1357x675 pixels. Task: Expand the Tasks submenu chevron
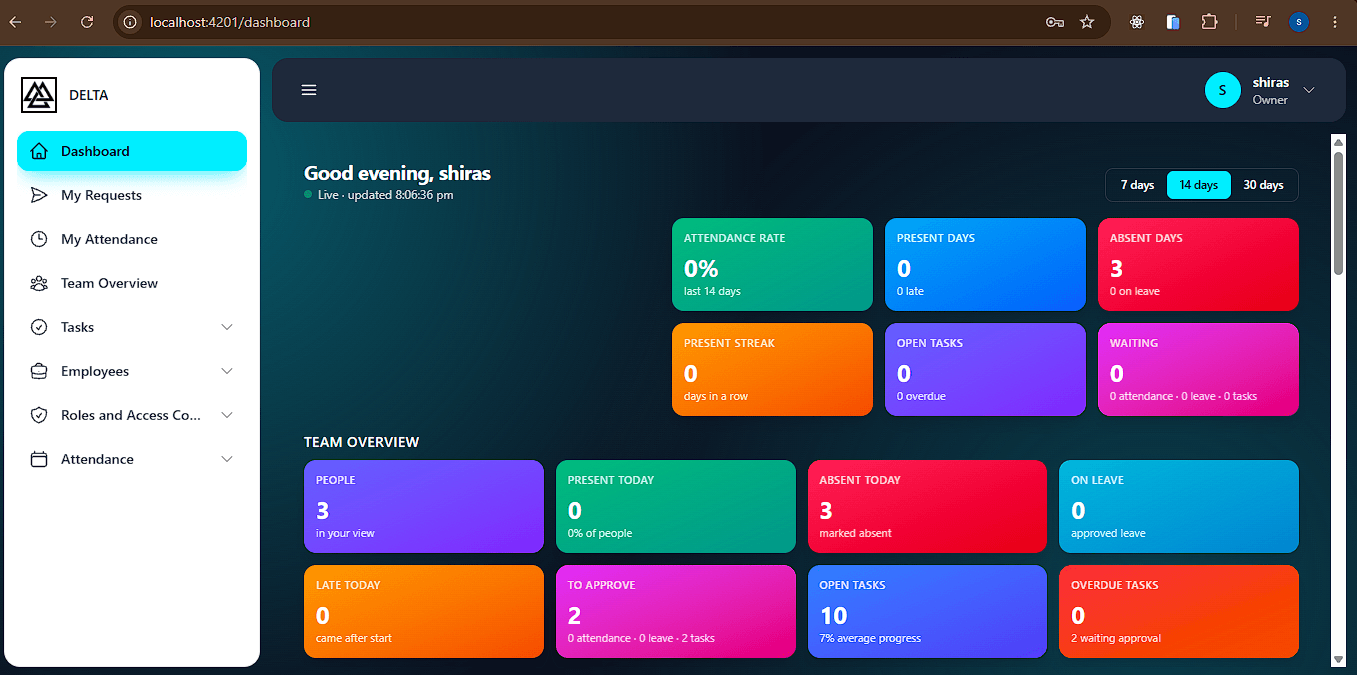pyautogui.click(x=227, y=327)
